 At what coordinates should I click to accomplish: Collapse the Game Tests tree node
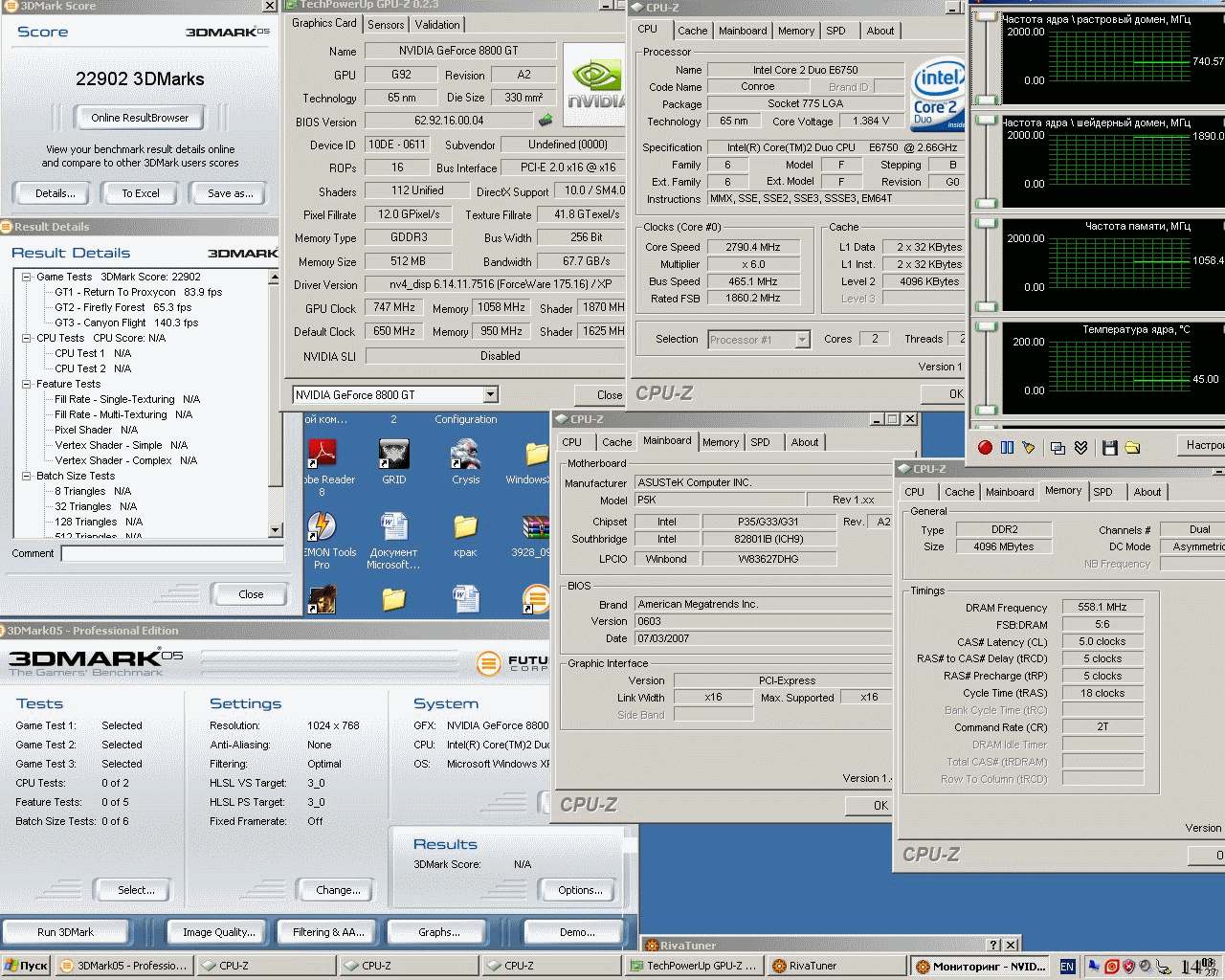[27, 277]
